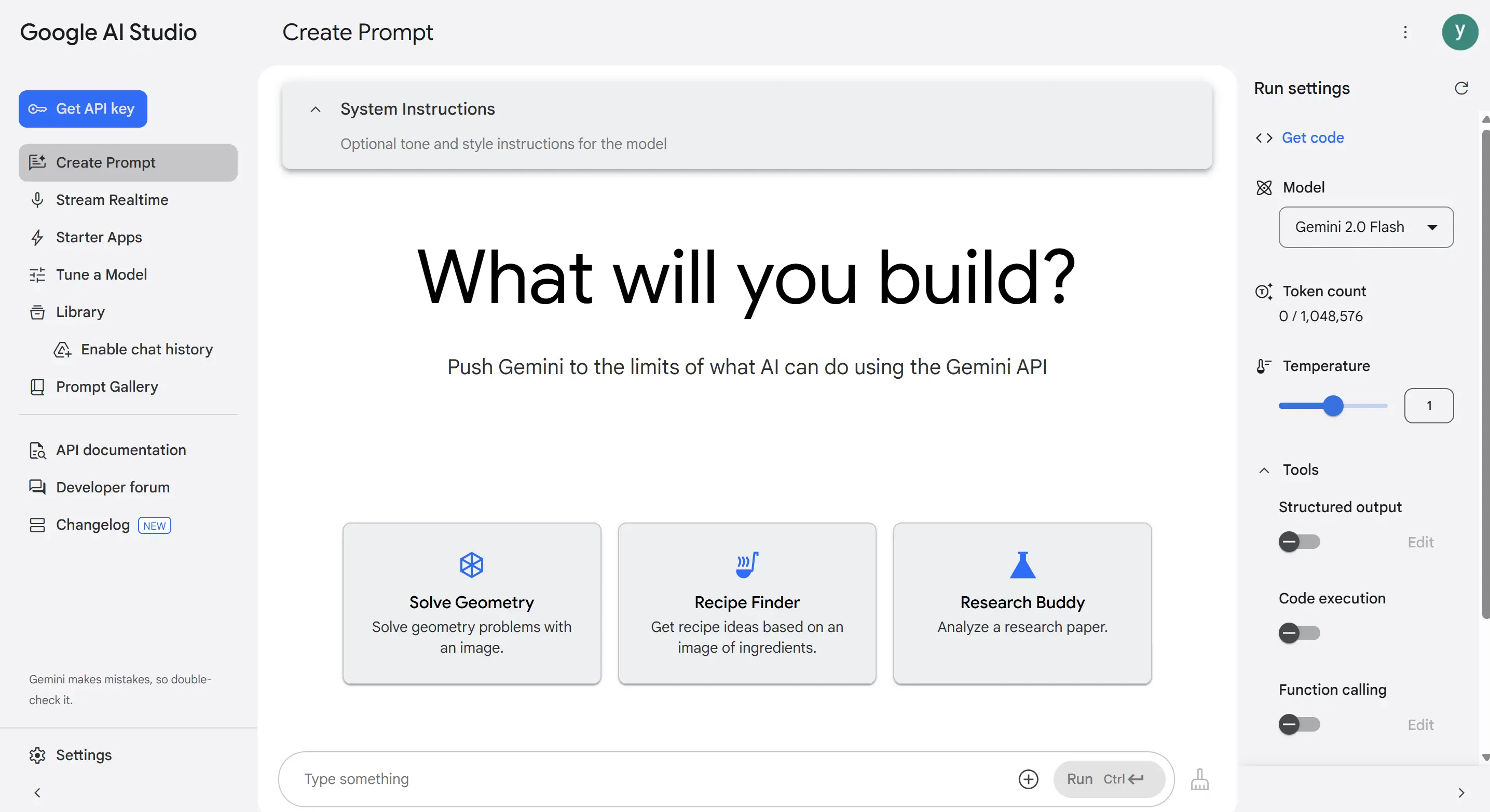The width and height of the screenshot is (1490, 812).
Task: Reset run settings with refresh icon
Action: point(1461,88)
